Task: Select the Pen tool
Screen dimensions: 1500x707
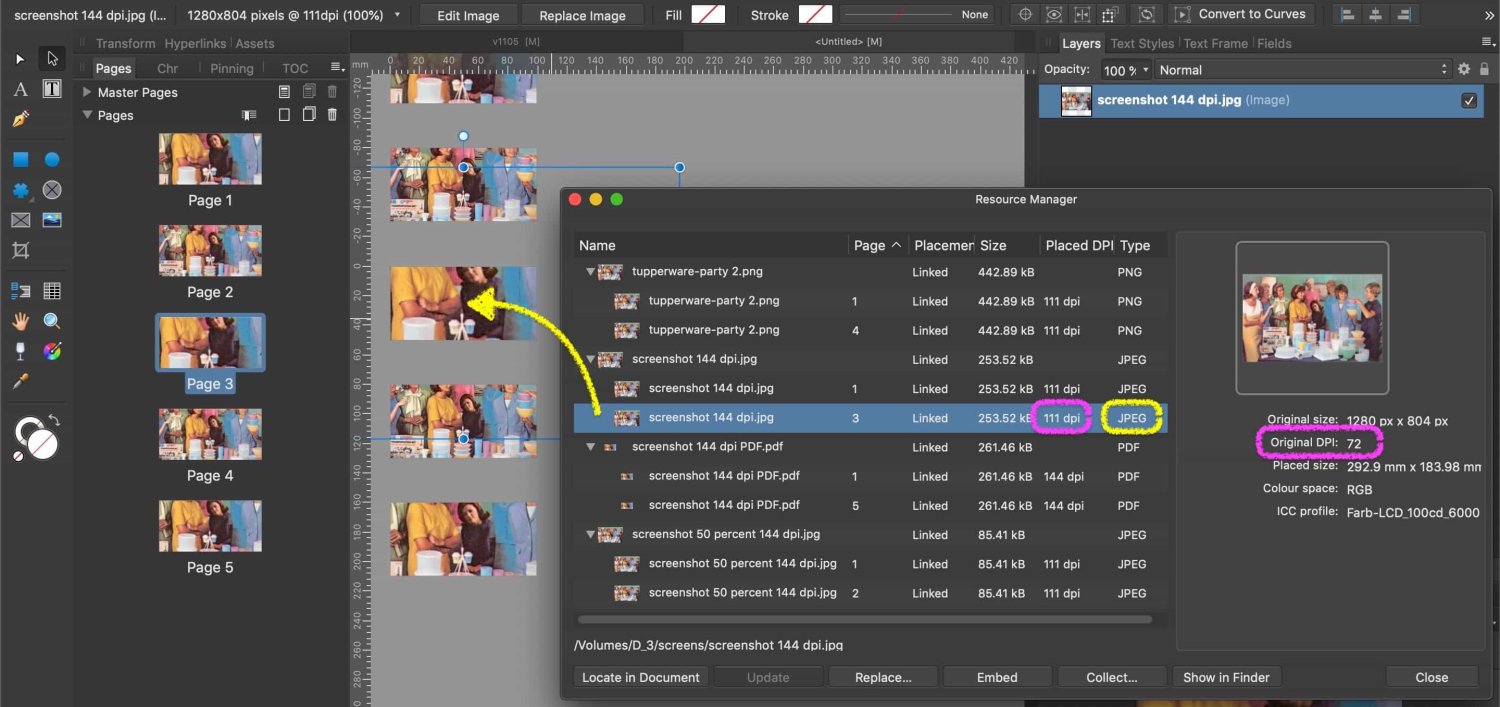Action: click(x=20, y=119)
